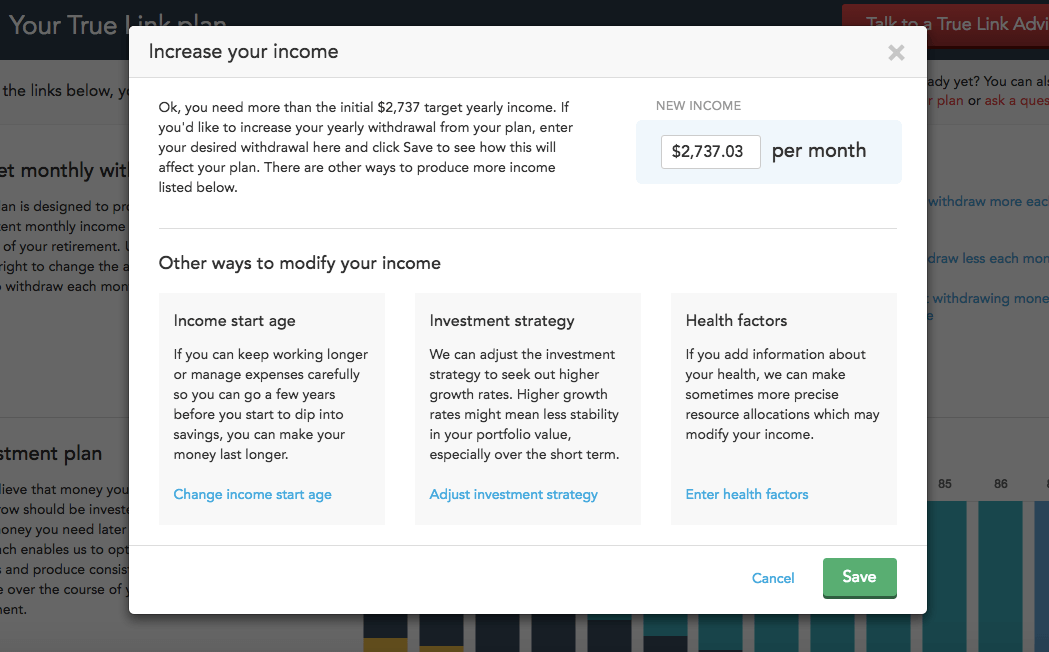Viewport: 1049px width, 652px height.
Task: Click the 'ask a question' link behind dialog
Action: click(x=1016, y=100)
